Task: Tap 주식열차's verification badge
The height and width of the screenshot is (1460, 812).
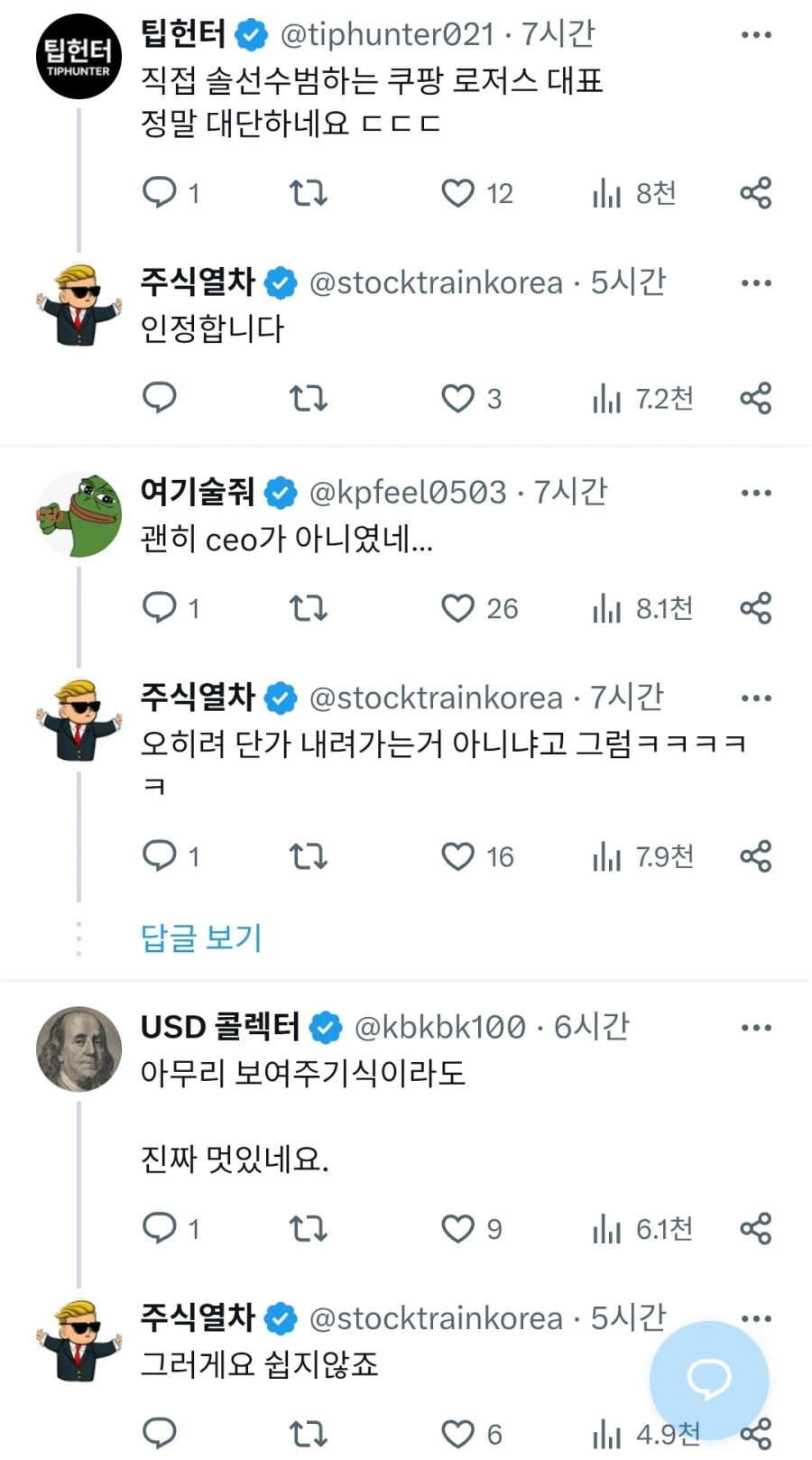Action: tap(281, 282)
